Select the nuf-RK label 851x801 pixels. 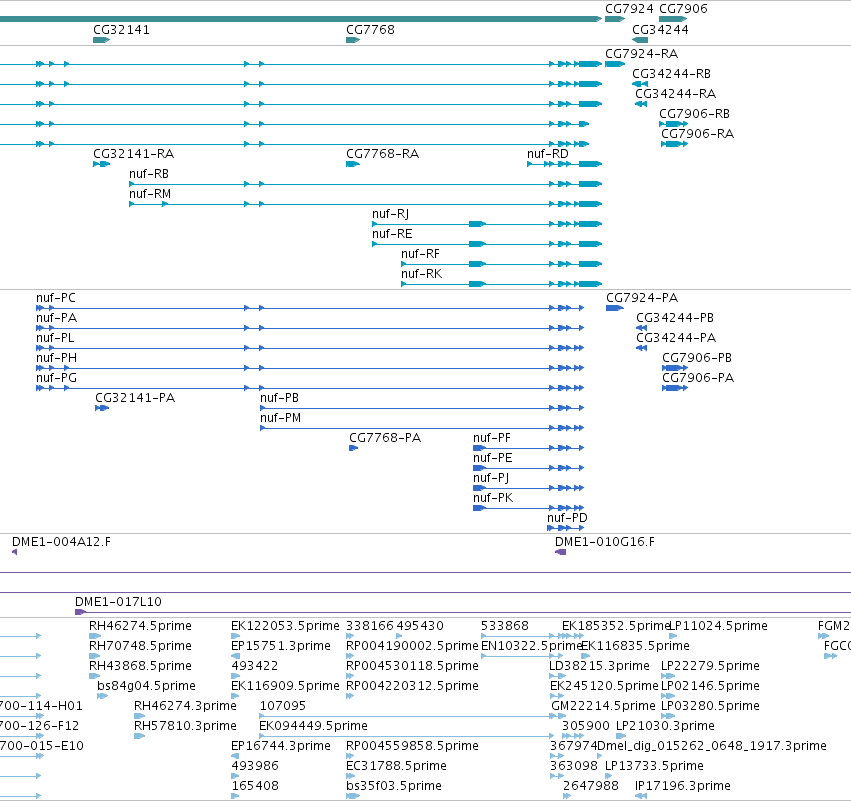[422, 274]
